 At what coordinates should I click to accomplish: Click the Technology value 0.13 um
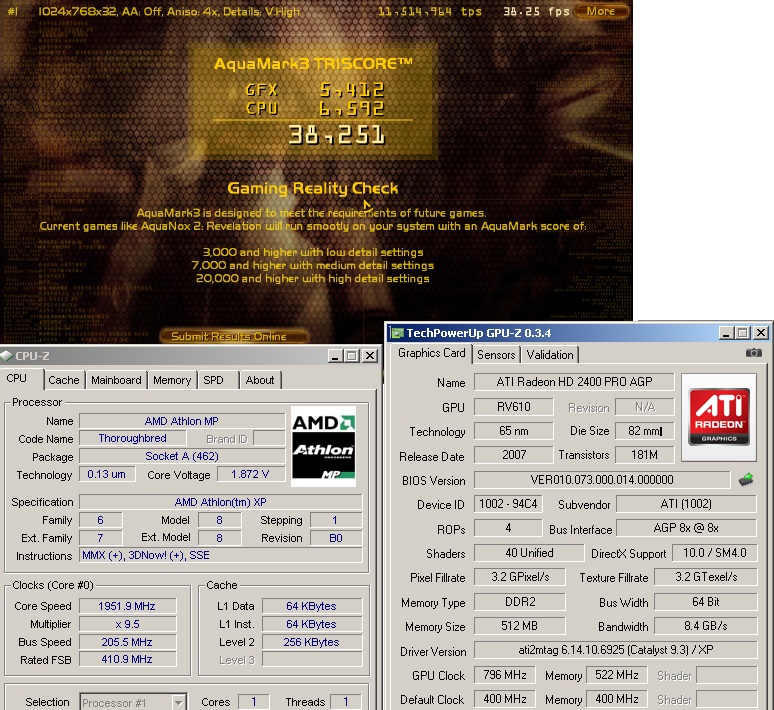(107, 474)
